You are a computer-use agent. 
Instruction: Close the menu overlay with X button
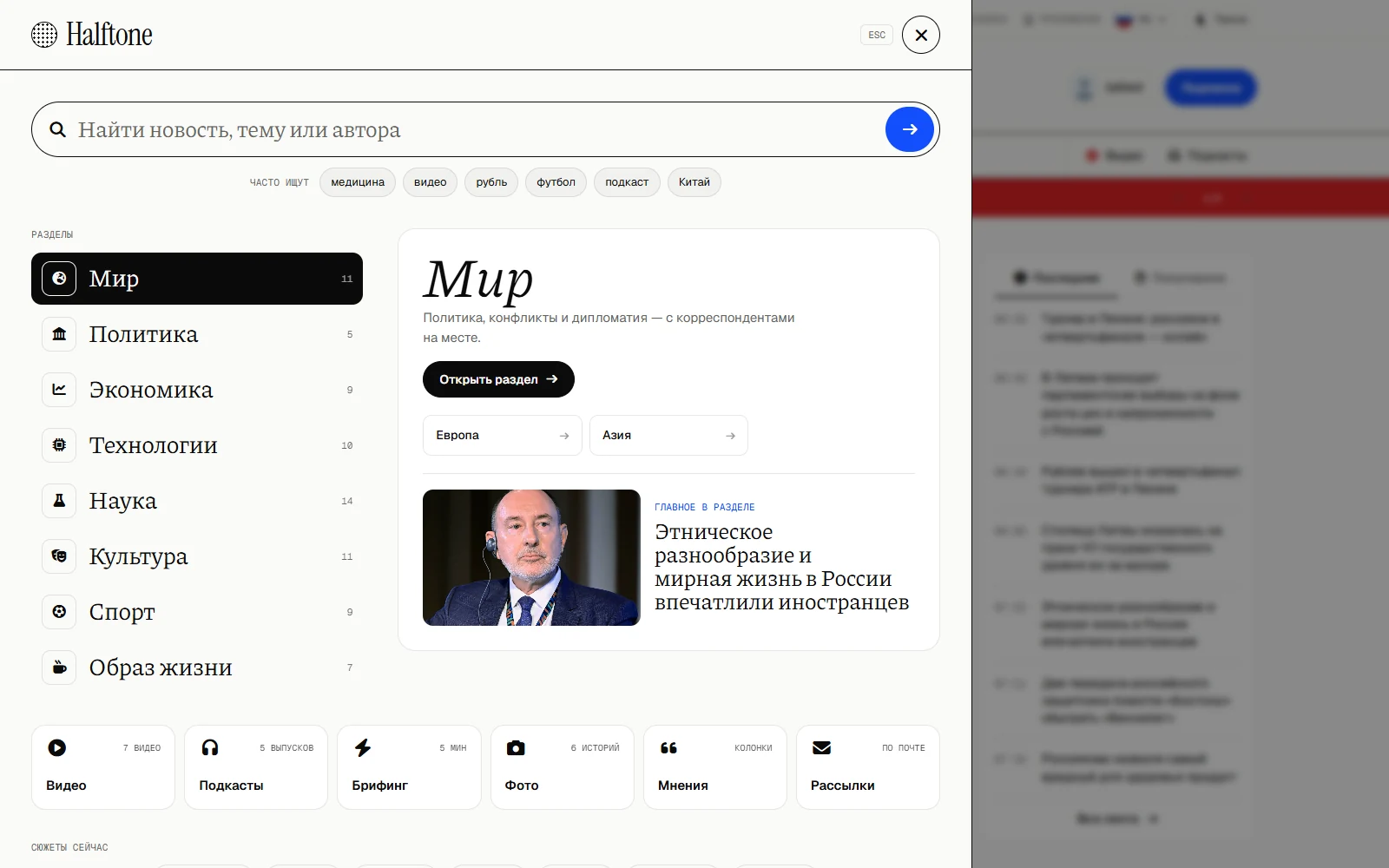(x=921, y=35)
